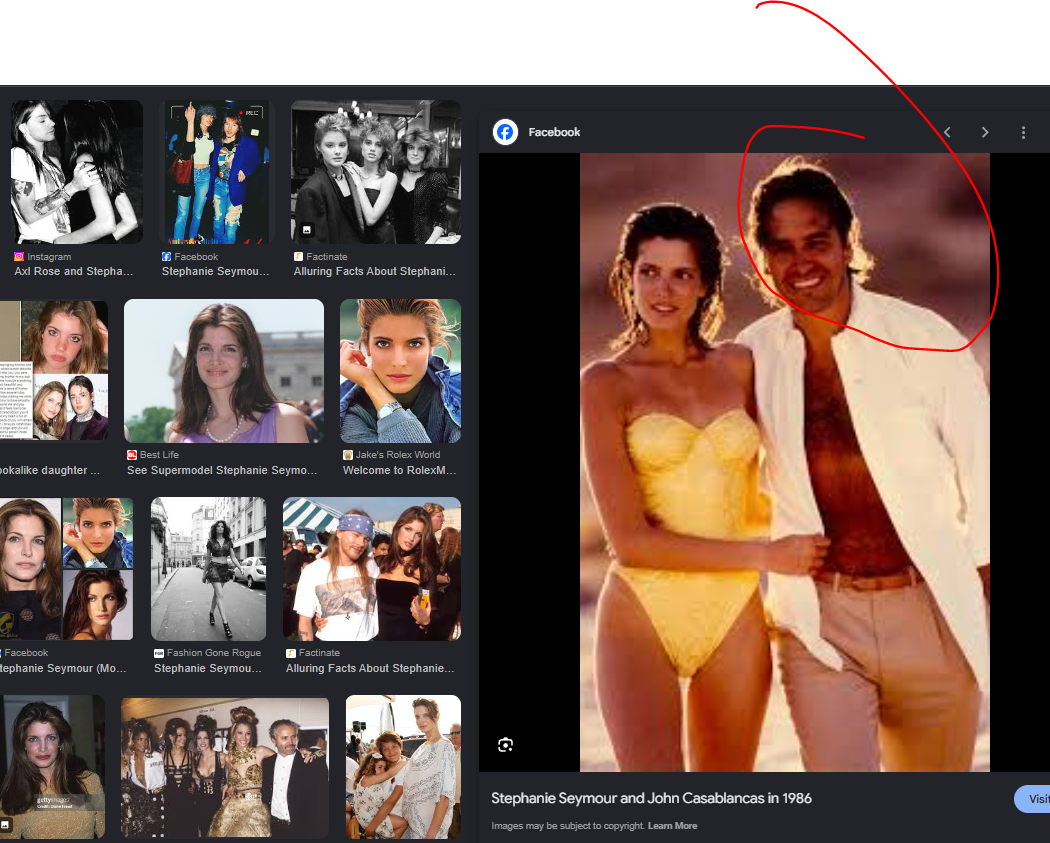The height and width of the screenshot is (843, 1050).
Task: Open the Fashion Gone Rogue 'Stephanie Seymou...' title
Action: click(x=208, y=668)
